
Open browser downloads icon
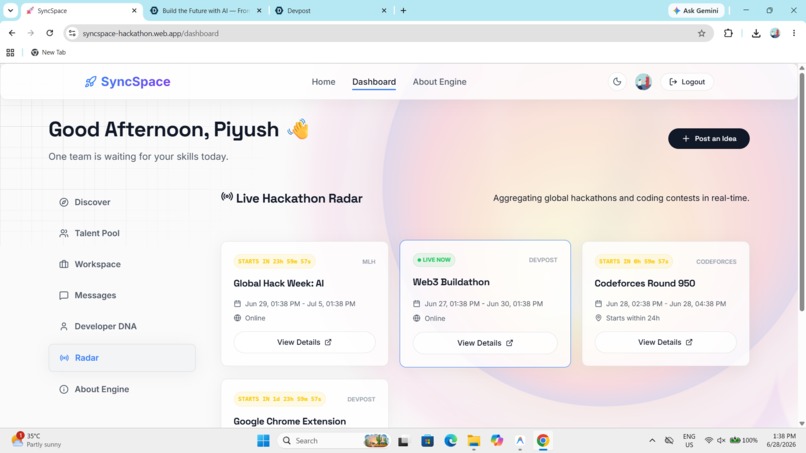tap(756, 33)
